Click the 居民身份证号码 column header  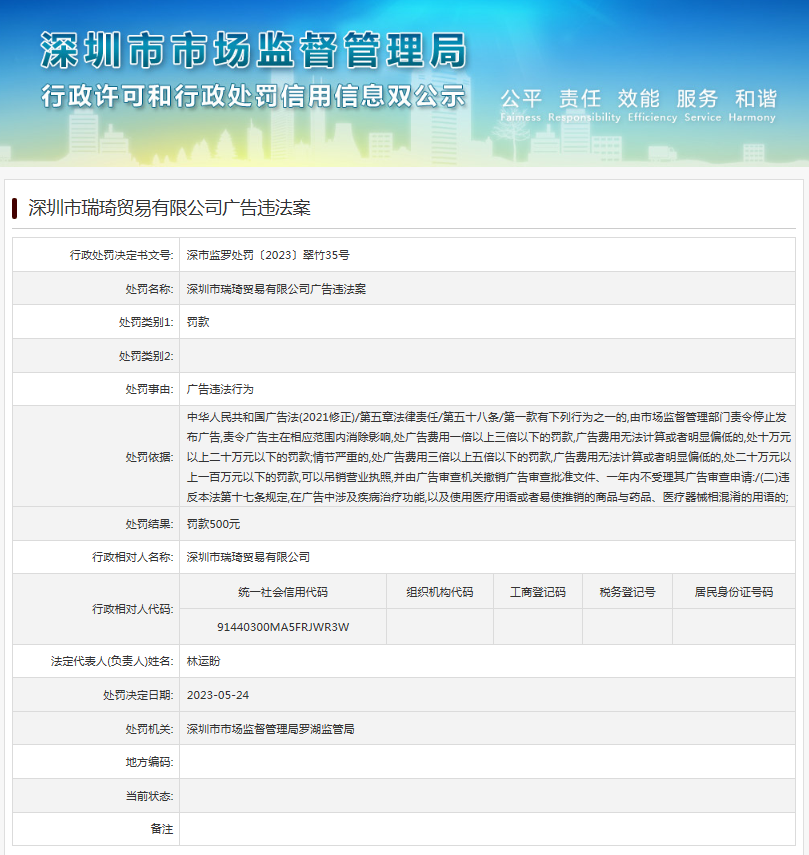[734, 592]
